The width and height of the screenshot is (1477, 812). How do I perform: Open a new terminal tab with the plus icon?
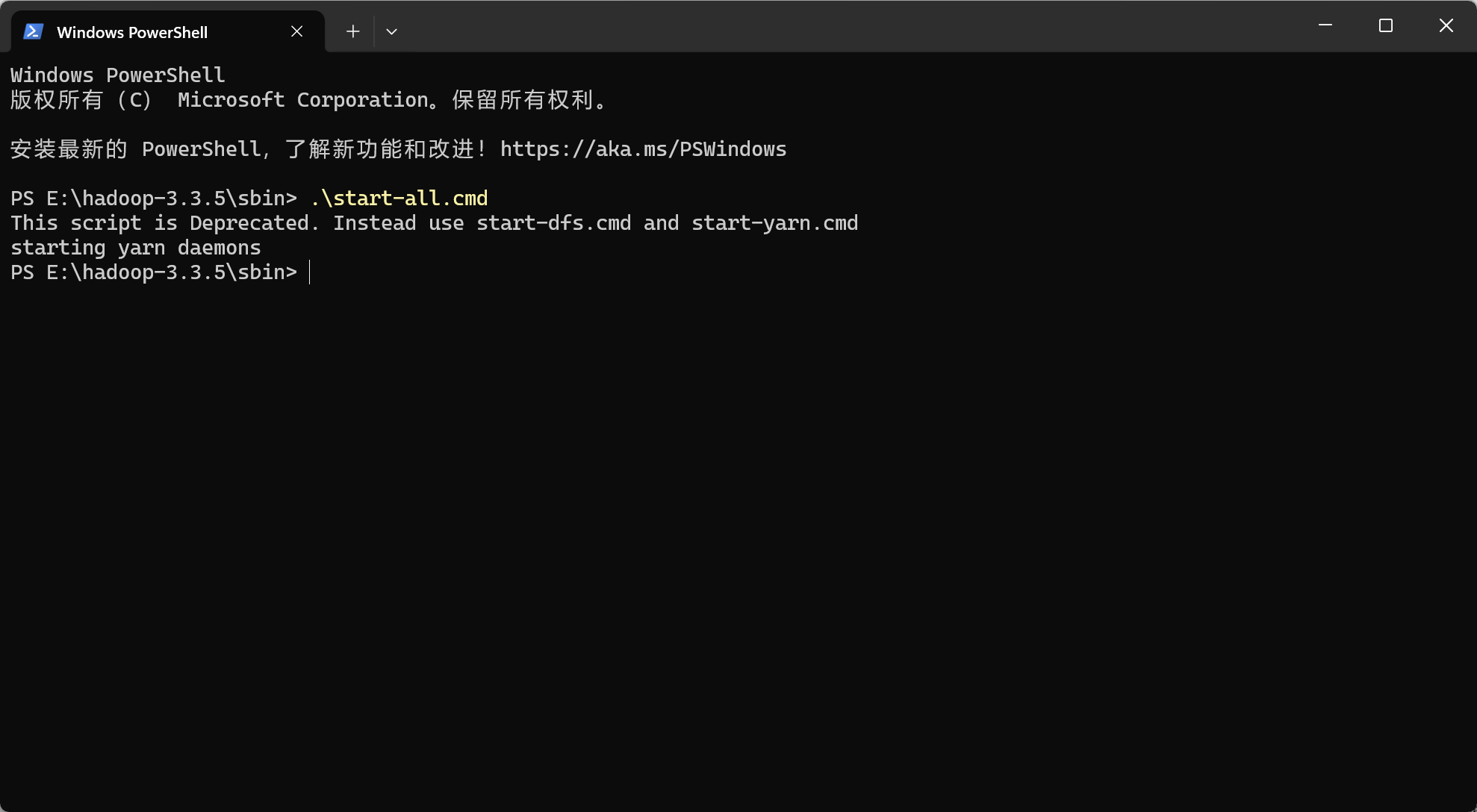(352, 31)
